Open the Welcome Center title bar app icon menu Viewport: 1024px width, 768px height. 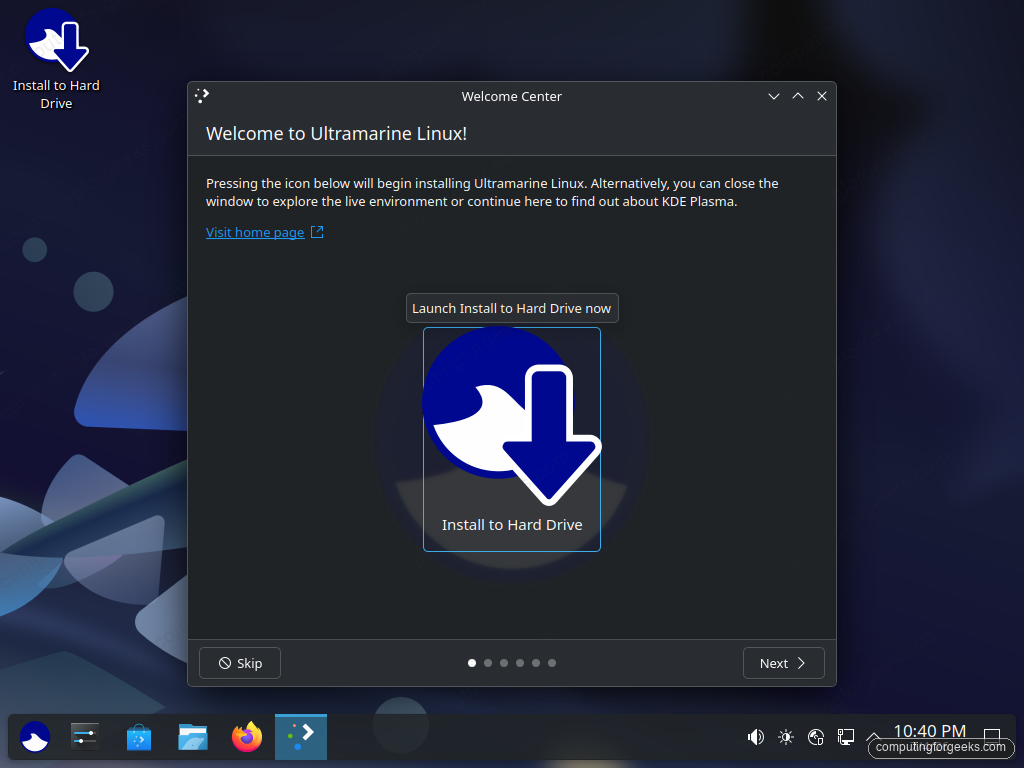tap(202, 96)
